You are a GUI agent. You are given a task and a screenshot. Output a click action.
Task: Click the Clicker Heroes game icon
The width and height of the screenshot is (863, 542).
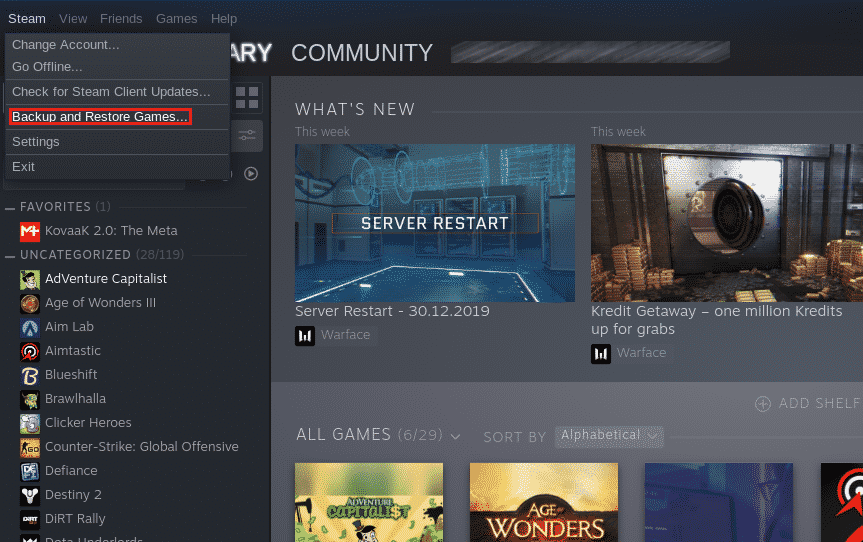click(x=30, y=424)
